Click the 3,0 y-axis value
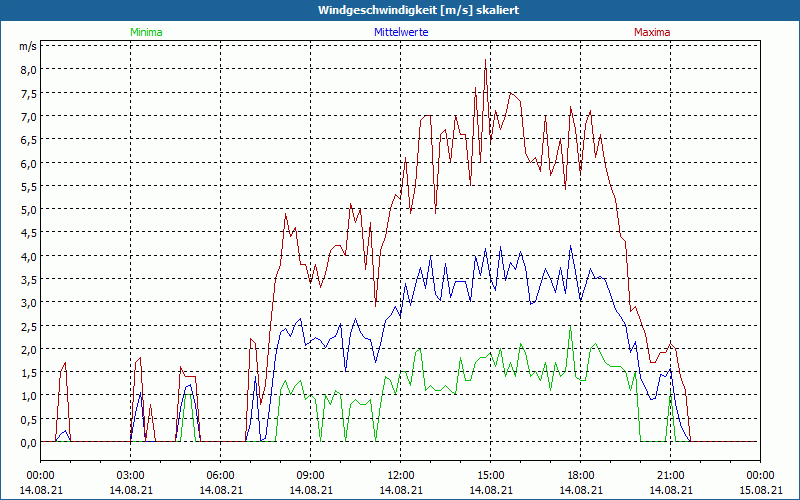800x500 pixels. pos(28,303)
